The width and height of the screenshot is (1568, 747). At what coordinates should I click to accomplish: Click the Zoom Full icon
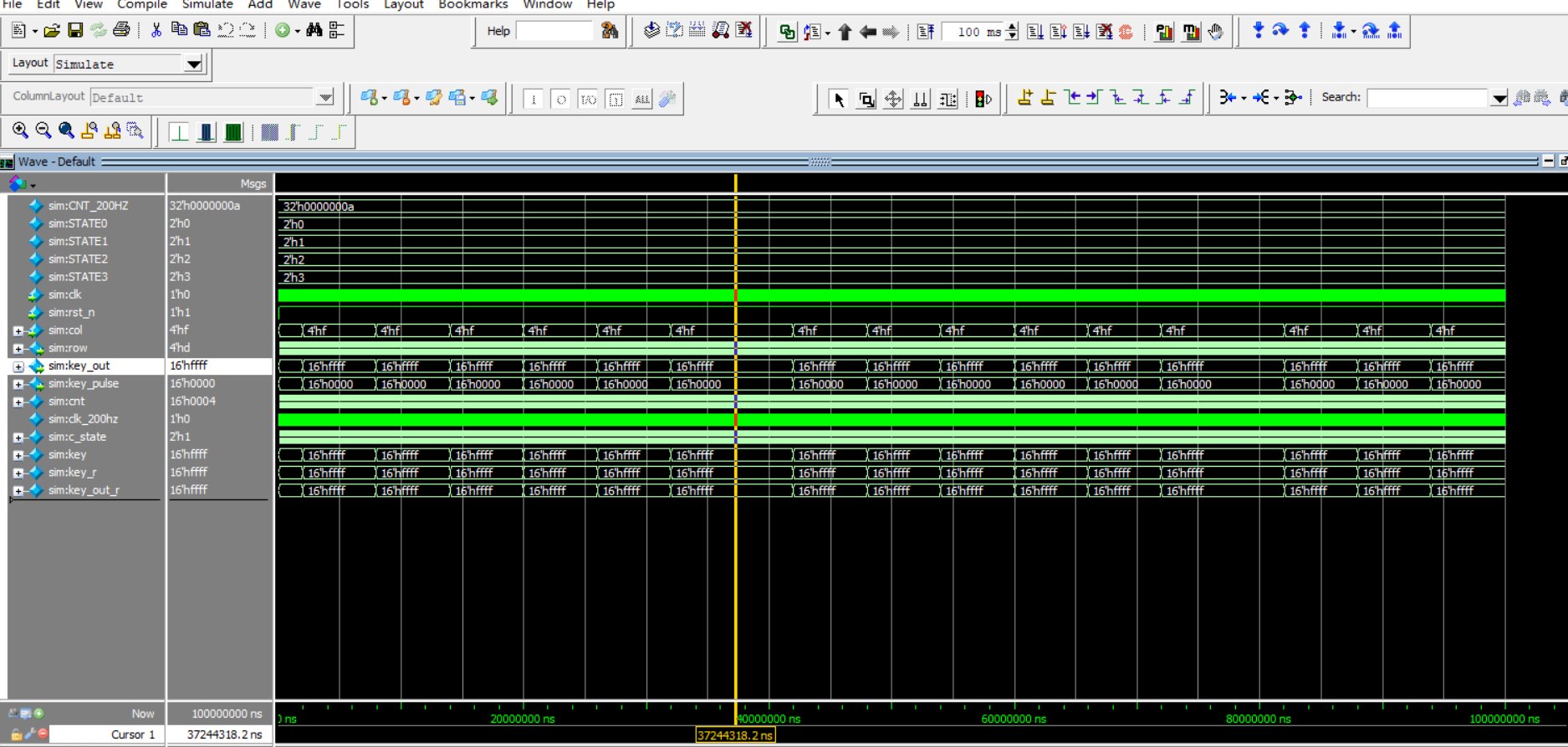(66, 130)
